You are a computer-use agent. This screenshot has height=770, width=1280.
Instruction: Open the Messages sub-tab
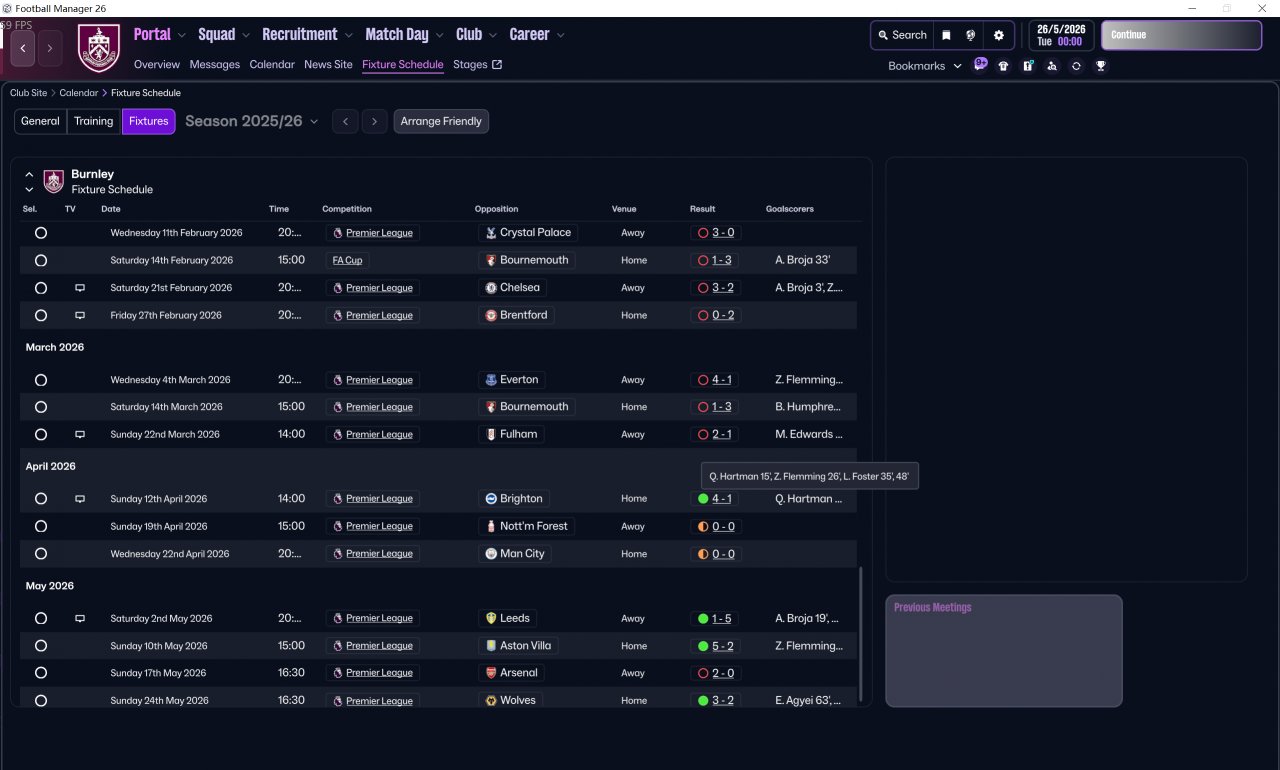(215, 65)
